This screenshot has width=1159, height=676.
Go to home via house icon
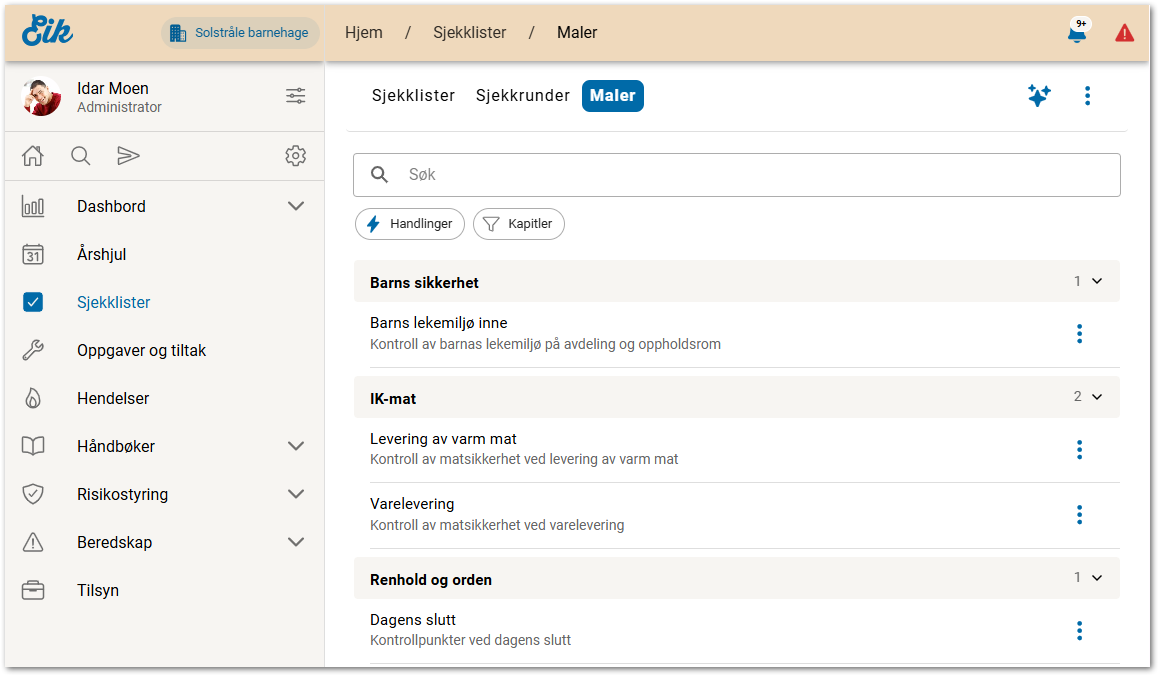point(33,155)
